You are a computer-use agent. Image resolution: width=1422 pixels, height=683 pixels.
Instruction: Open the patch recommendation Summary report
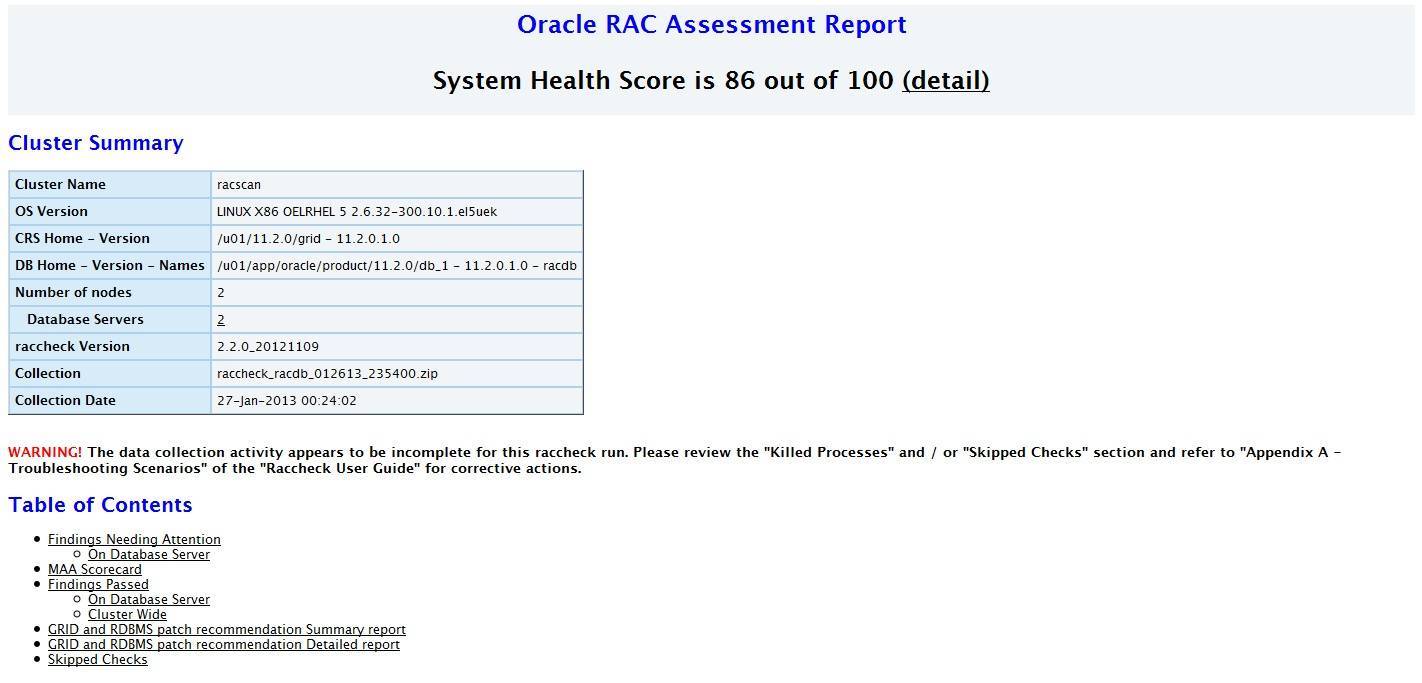pyautogui.click(x=226, y=629)
